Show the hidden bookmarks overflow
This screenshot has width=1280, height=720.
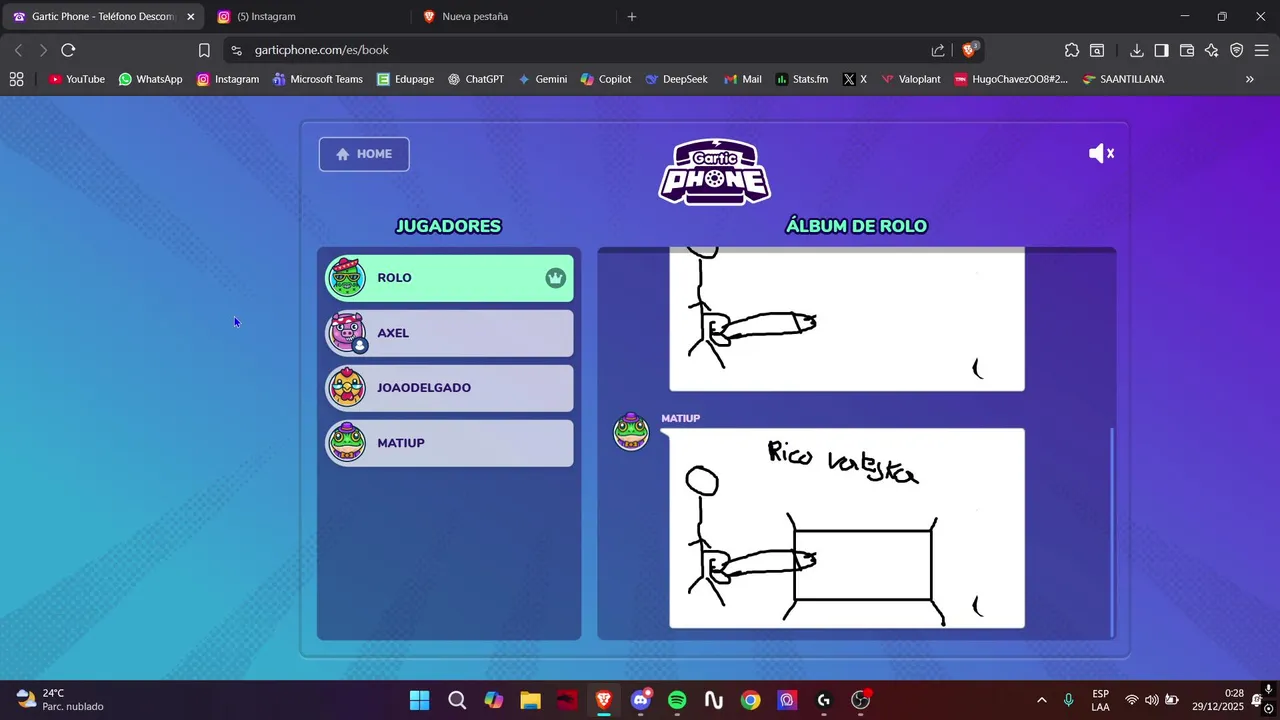[1249, 79]
